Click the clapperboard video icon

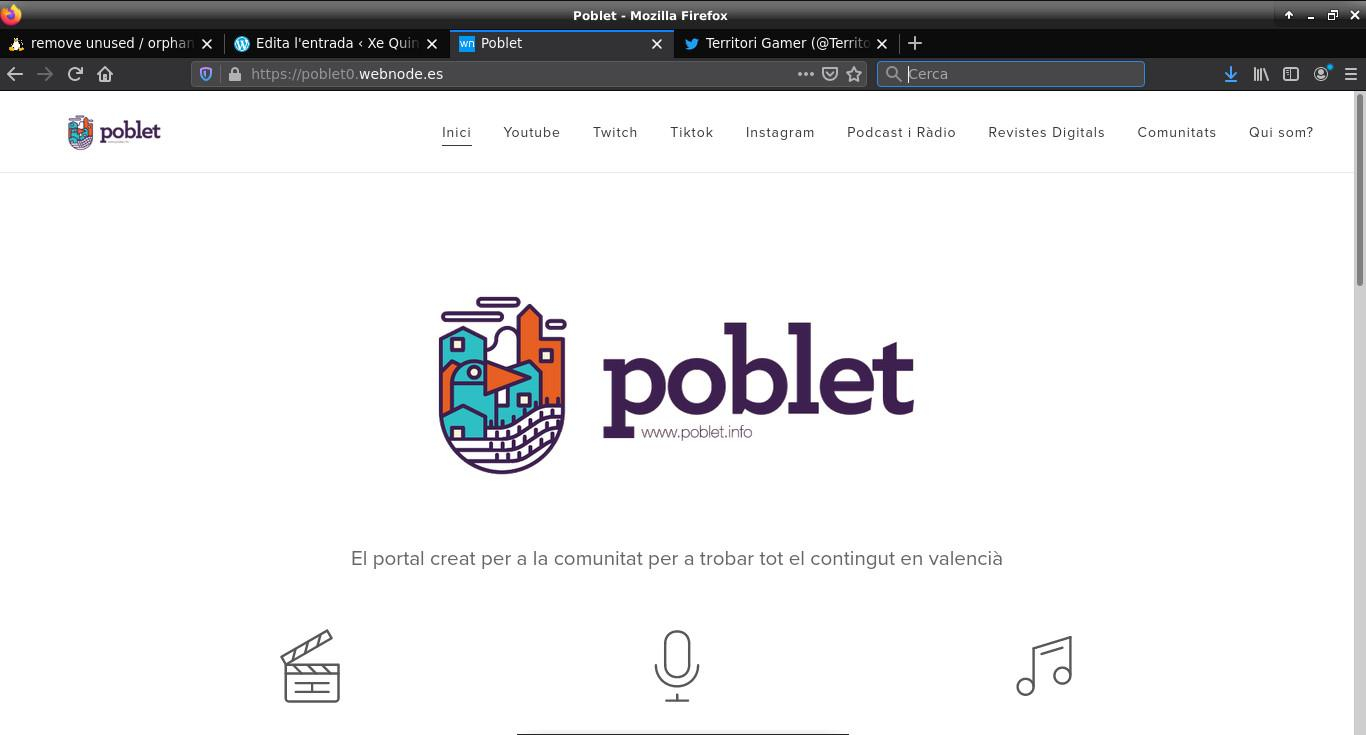click(311, 666)
